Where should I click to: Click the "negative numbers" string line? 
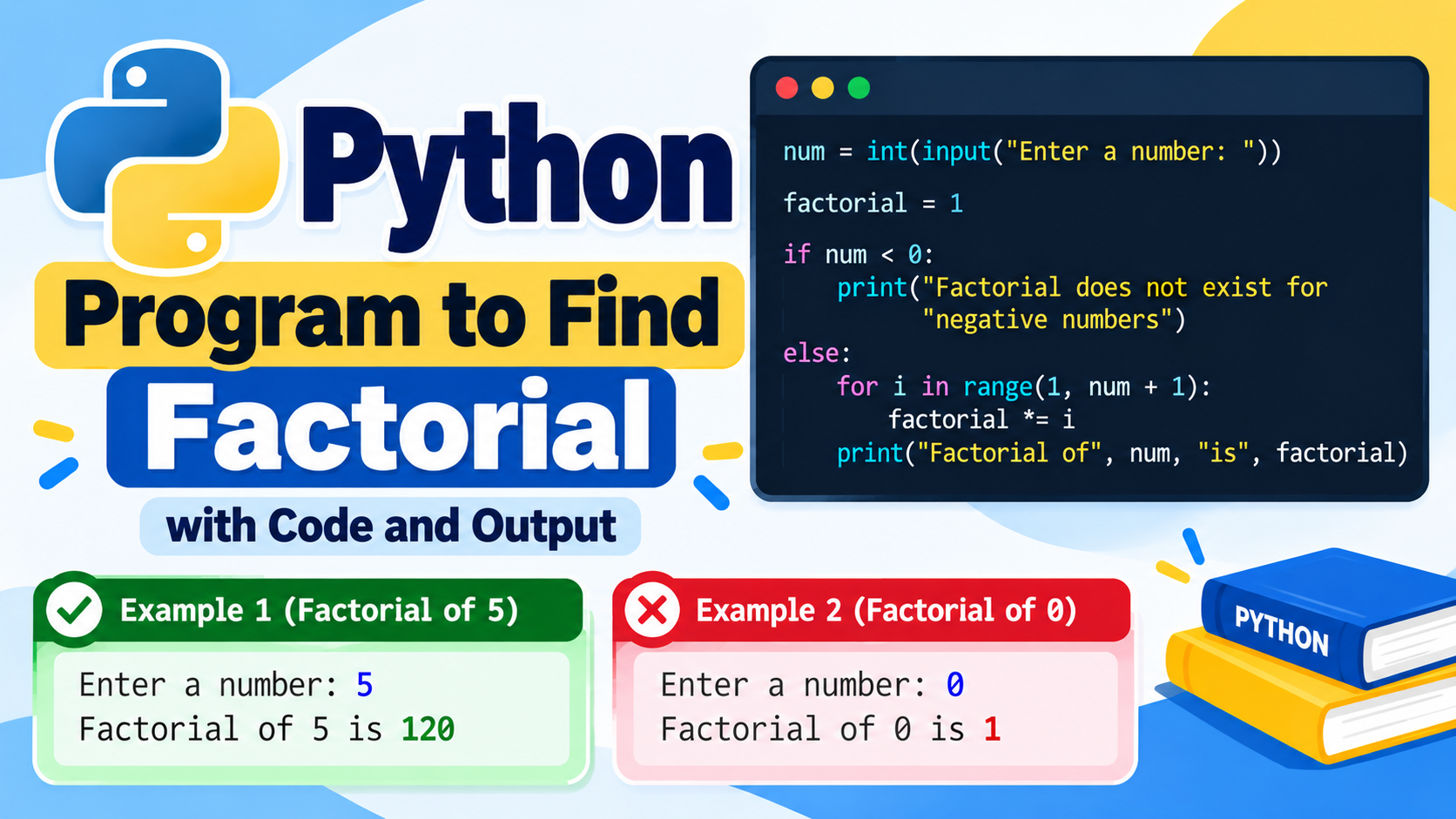point(1054,319)
